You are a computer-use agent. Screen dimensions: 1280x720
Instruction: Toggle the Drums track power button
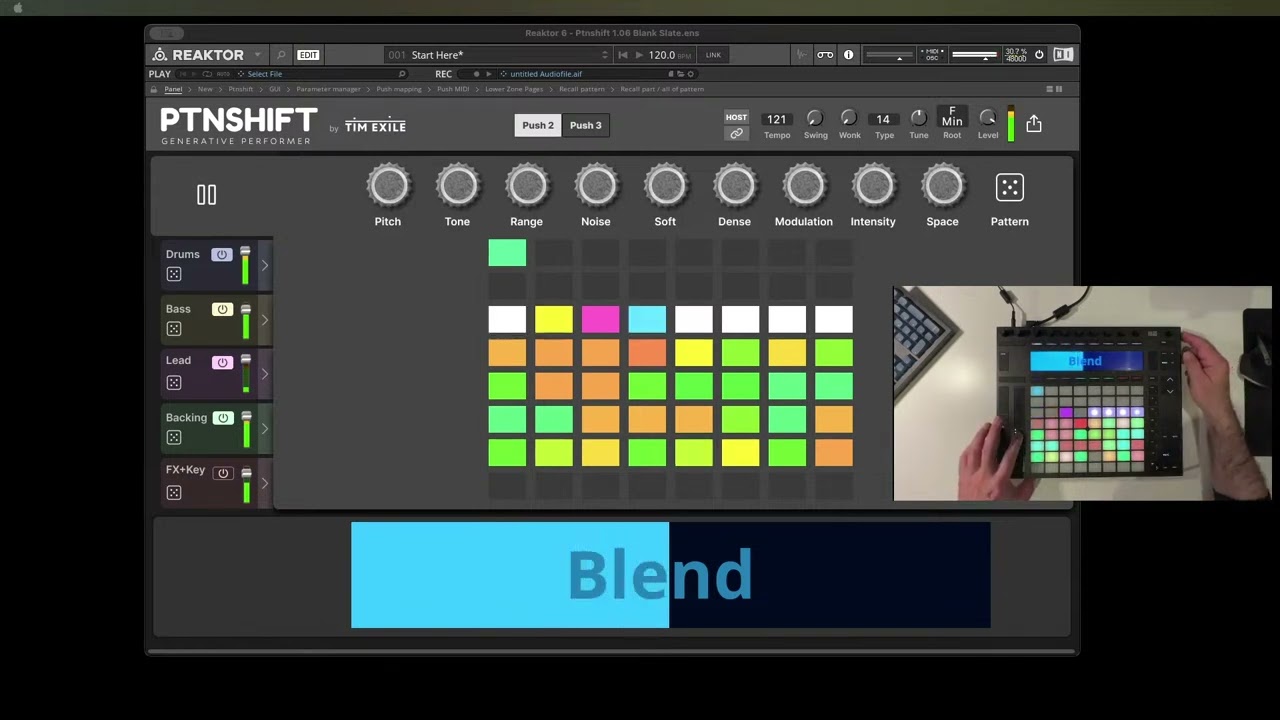(222, 255)
